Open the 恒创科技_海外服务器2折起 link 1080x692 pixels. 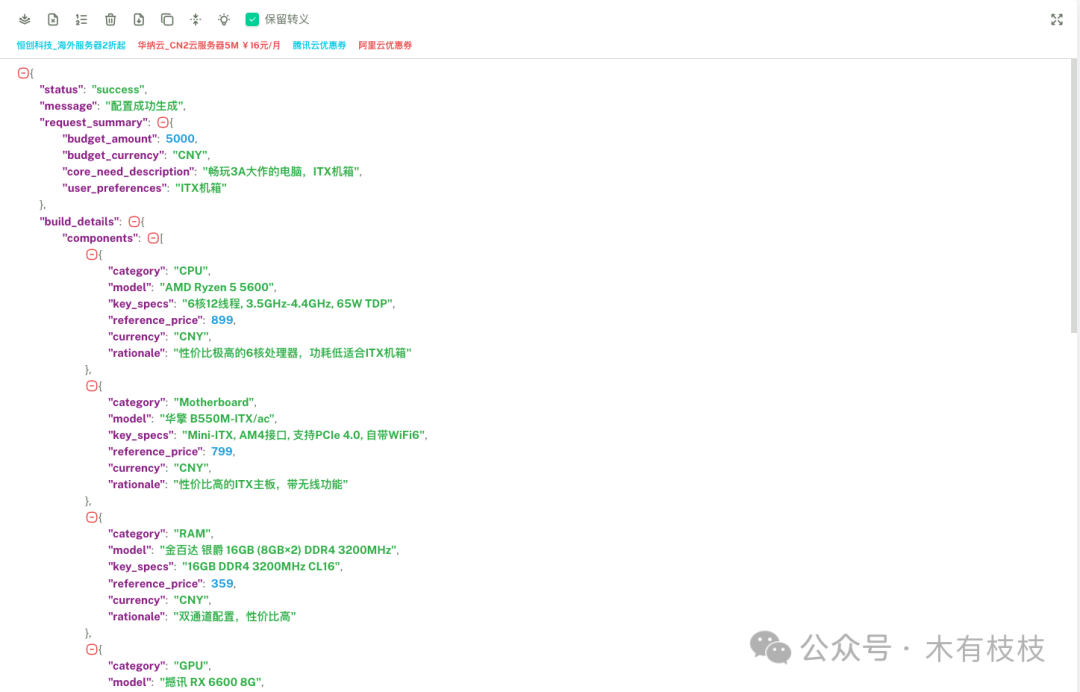pos(71,45)
